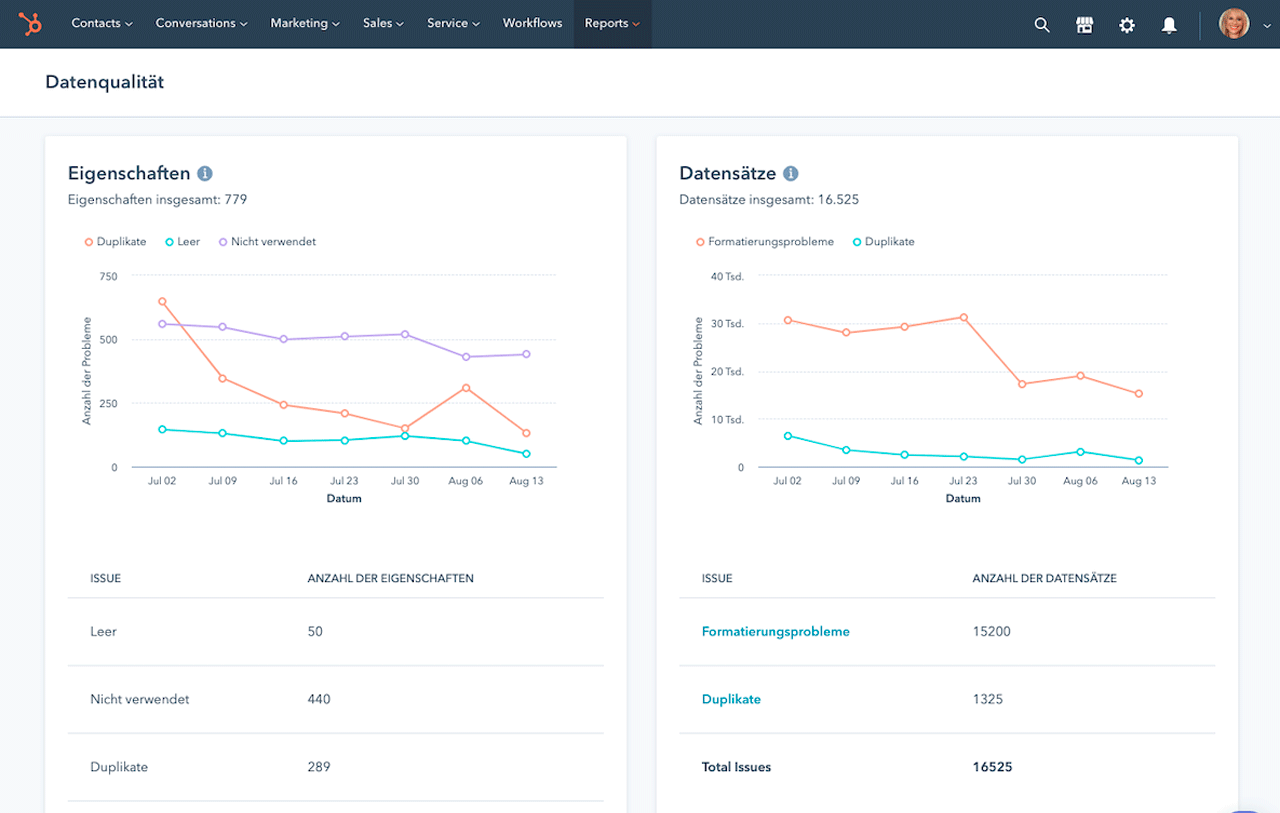The width and height of the screenshot is (1280, 813).
Task: Open the Reports menu
Action: [612, 24]
